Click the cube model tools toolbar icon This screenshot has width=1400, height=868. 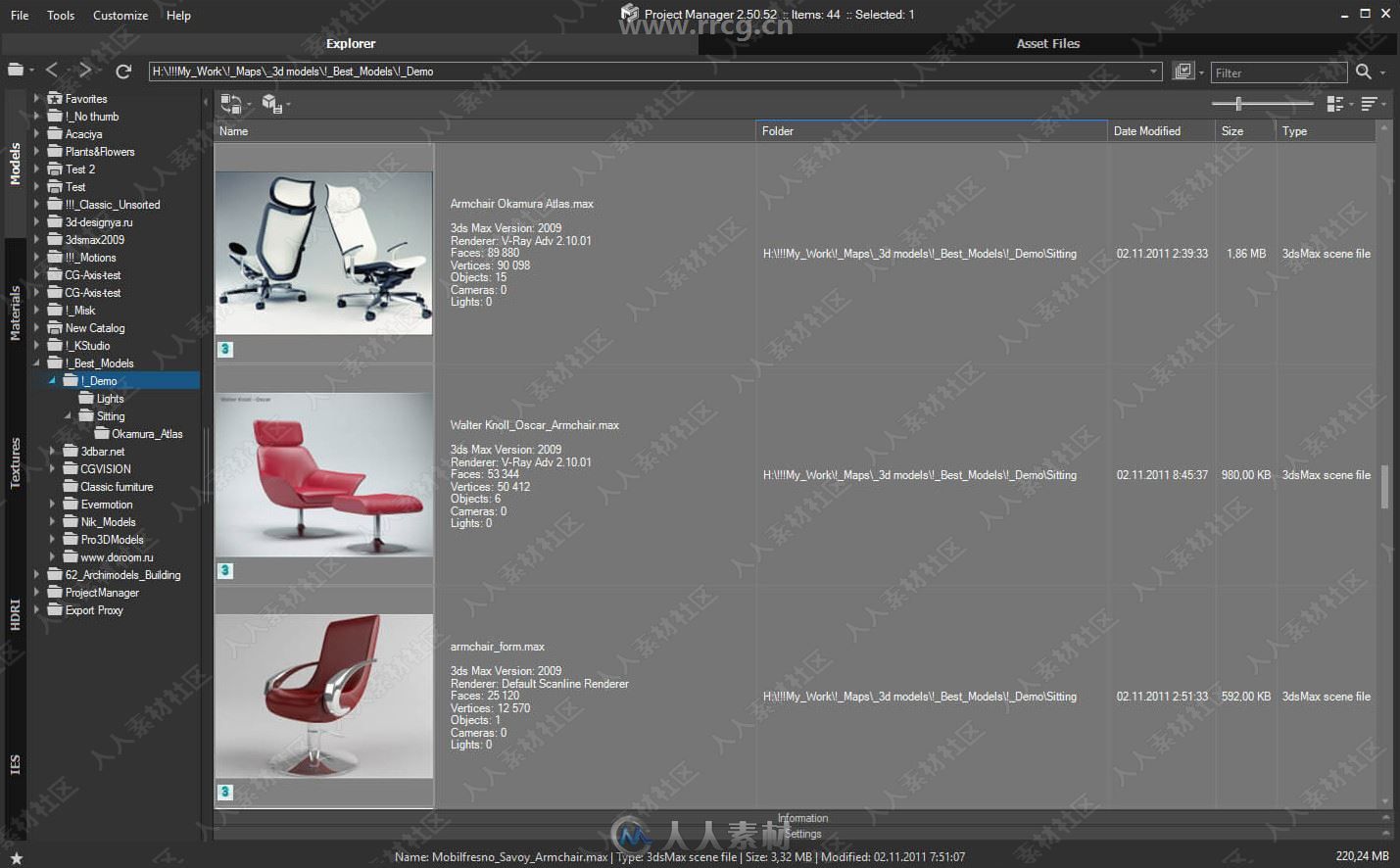coord(271,103)
